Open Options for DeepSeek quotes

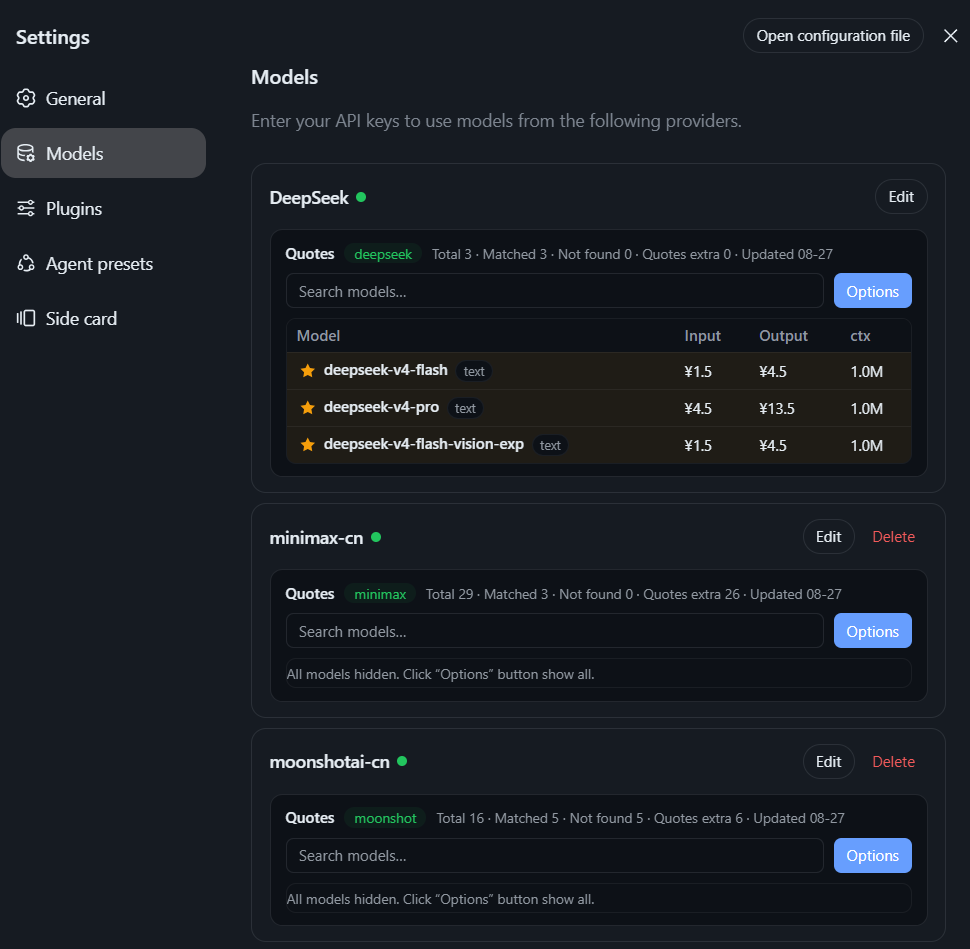(872, 291)
